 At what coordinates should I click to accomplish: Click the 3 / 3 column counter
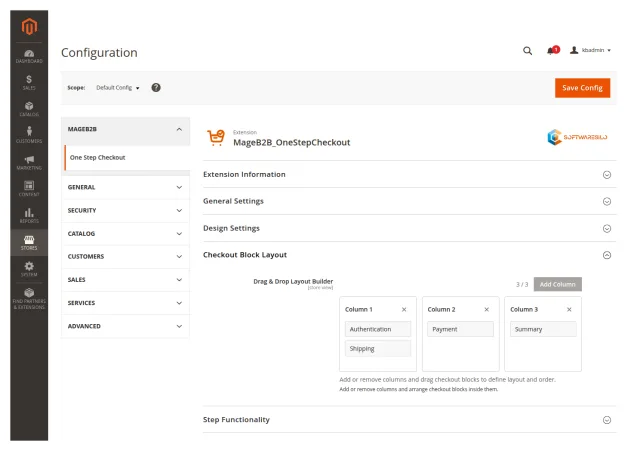click(522, 284)
